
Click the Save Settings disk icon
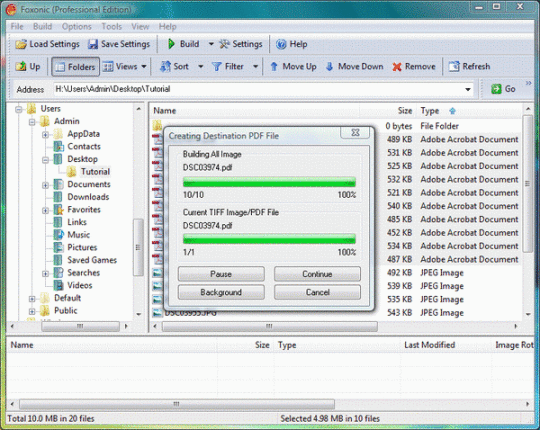(x=93, y=44)
